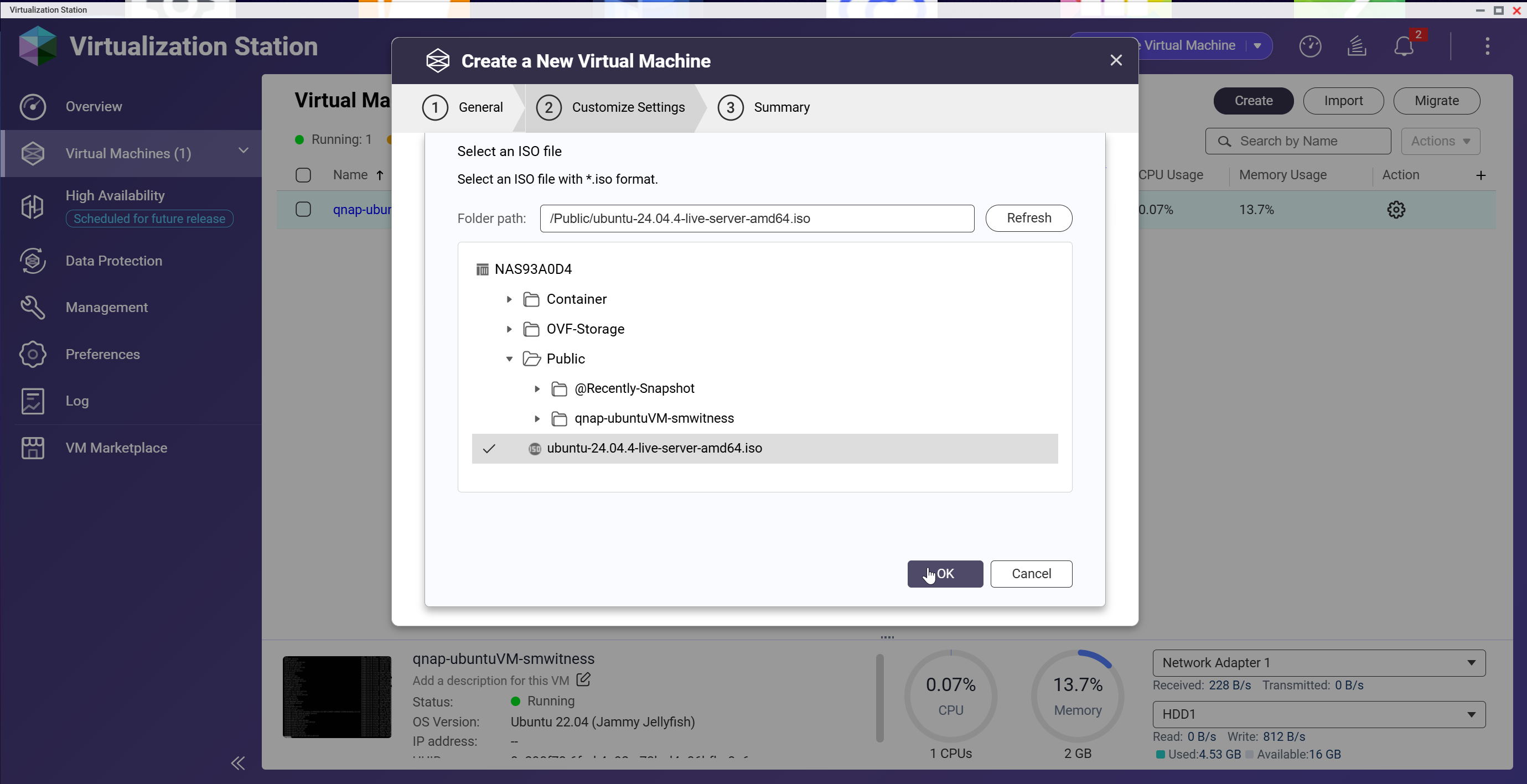The image size is (1527, 784).
Task: Click the details panel vertical scrollbar
Action: [879, 698]
